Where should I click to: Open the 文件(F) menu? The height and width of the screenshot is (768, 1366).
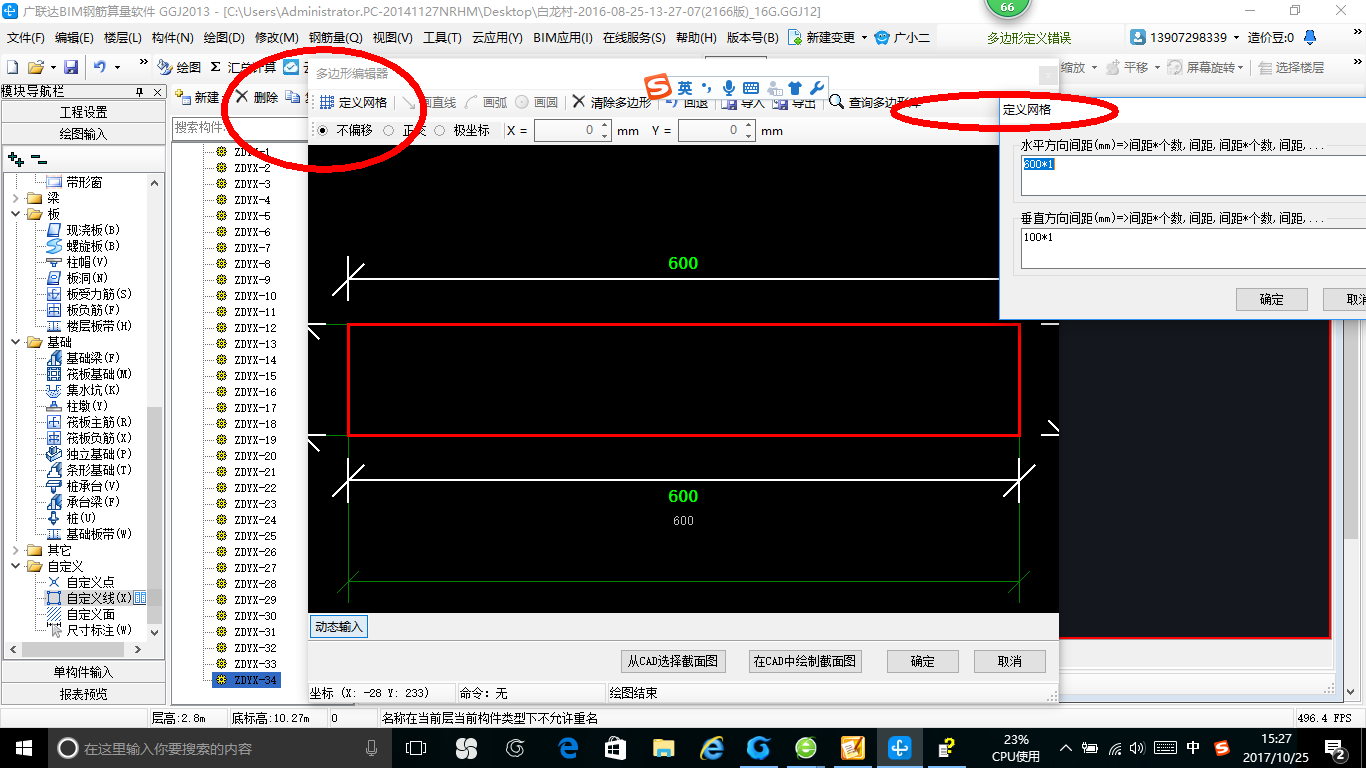26,38
